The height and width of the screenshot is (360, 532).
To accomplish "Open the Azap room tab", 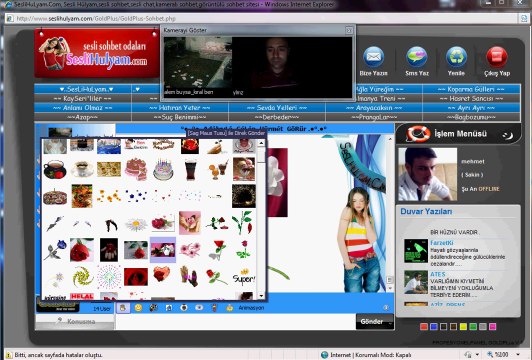I will tap(83, 117).
